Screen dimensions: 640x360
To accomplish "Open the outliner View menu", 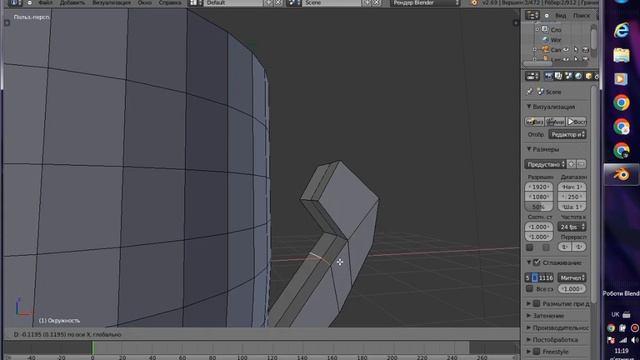I will (x=561, y=16).
